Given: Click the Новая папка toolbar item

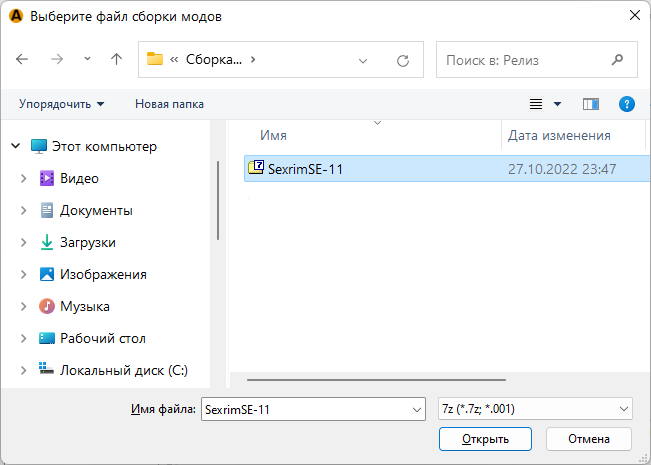Looking at the screenshot, I should [x=169, y=104].
